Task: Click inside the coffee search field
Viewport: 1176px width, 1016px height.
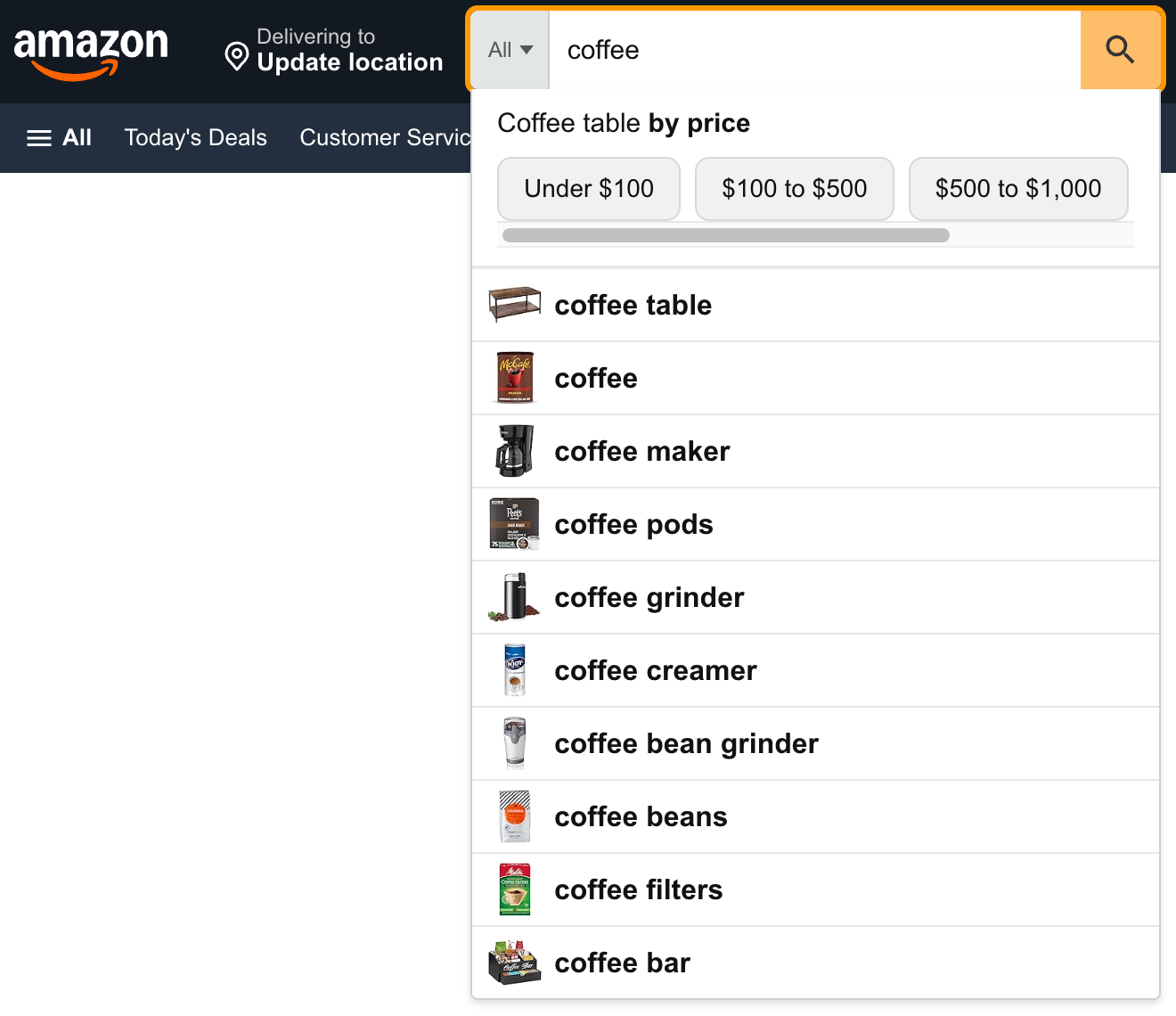Action: click(814, 50)
